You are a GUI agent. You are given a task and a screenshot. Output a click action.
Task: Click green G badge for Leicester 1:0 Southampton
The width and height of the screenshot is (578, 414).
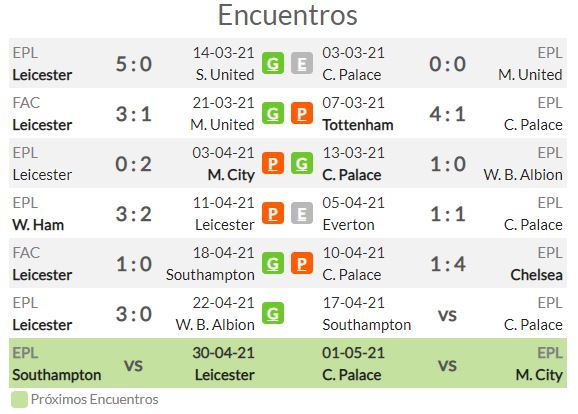coord(273,264)
